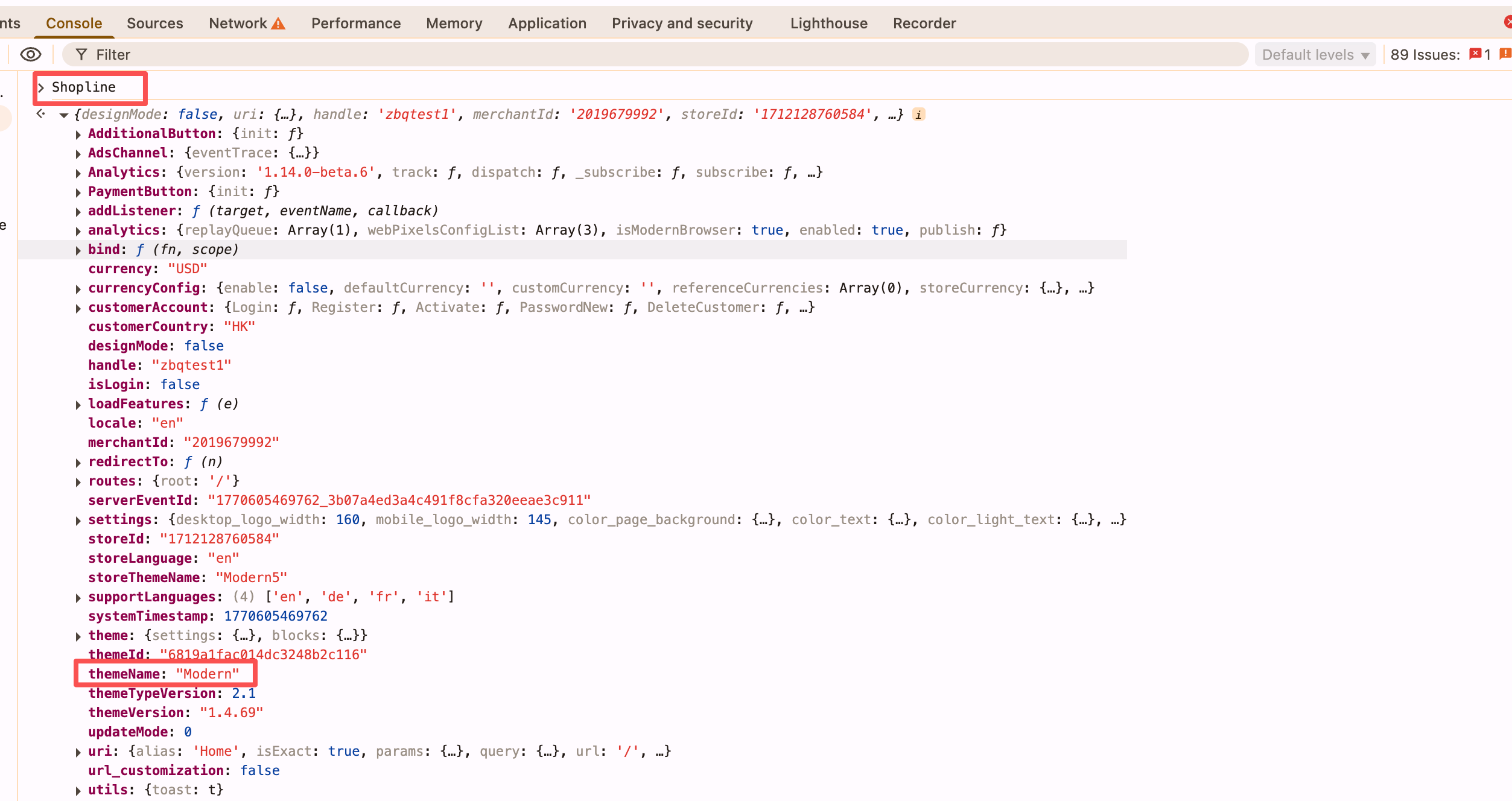Expand the settings object entry
Image resolution: width=1512 pixels, height=801 pixels.
click(x=78, y=521)
